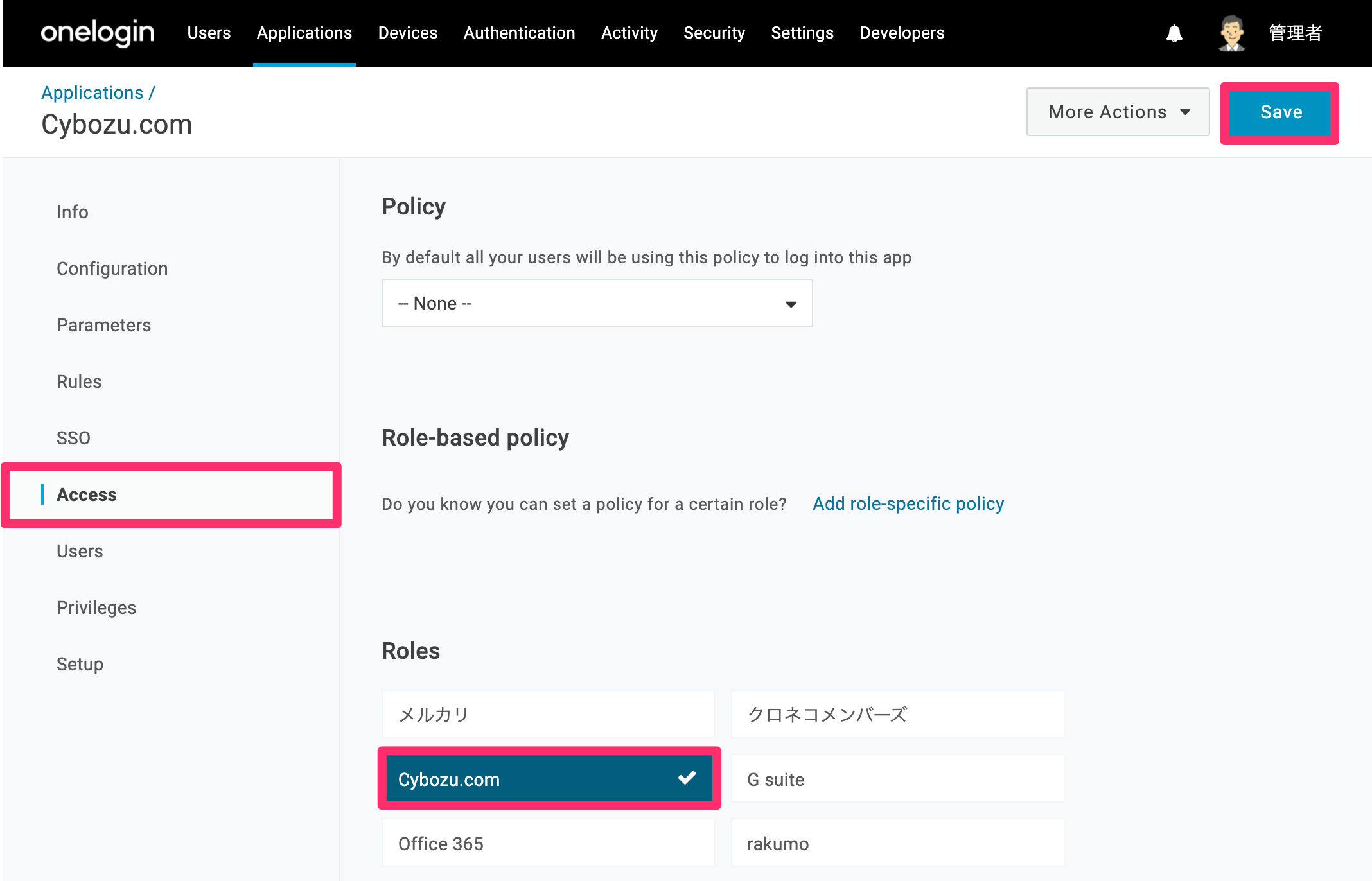Image resolution: width=1372 pixels, height=881 pixels.
Task: Go back via Applications breadcrumb link
Action: (92, 92)
